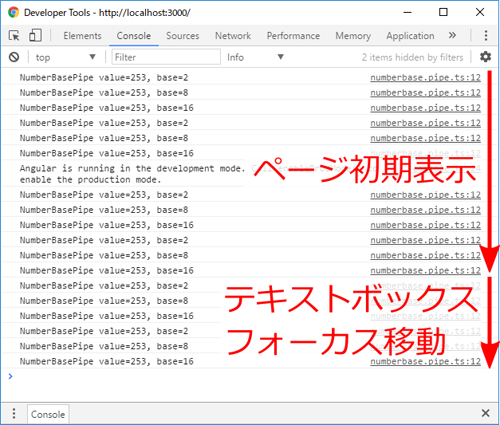500x425 pixels.
Task: Click '2 items hidden by filters' text
Action: pos(412,57)
